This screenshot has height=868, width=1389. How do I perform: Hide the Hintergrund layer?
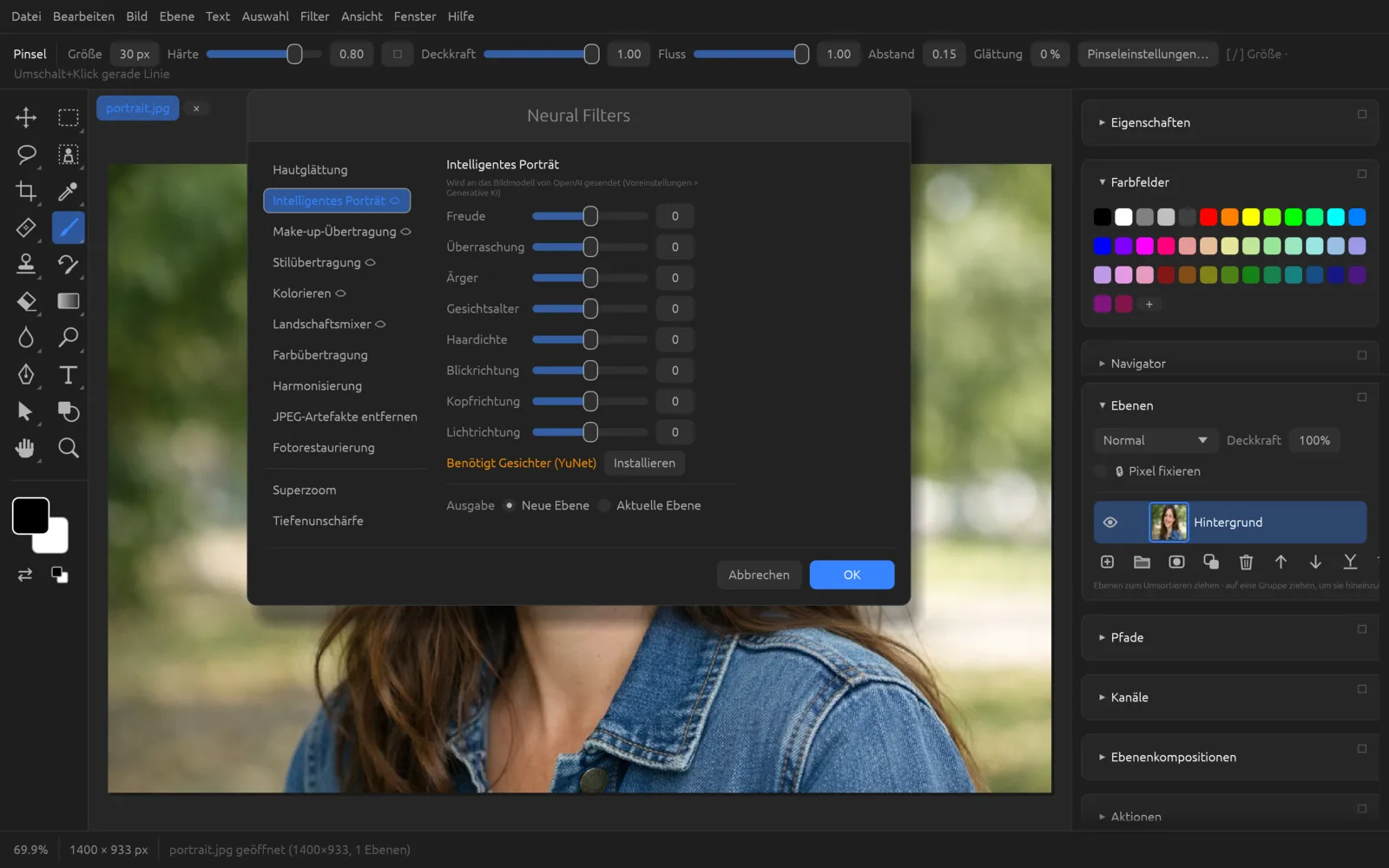[1110, 523]
